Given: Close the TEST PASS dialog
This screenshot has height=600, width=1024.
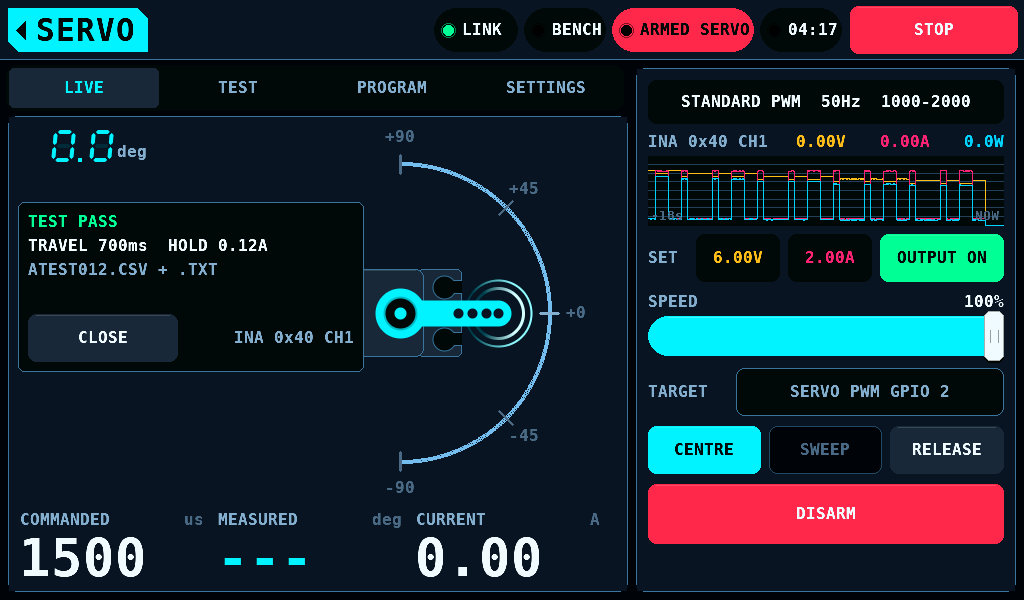Looking at the screenshot, I should tap(103, 338).
